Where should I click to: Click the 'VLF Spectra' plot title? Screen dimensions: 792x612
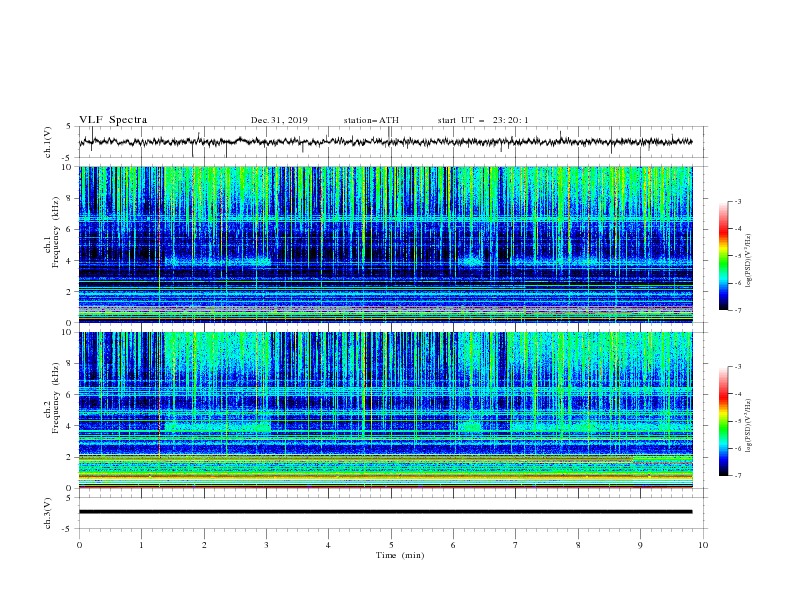[113, 120]
